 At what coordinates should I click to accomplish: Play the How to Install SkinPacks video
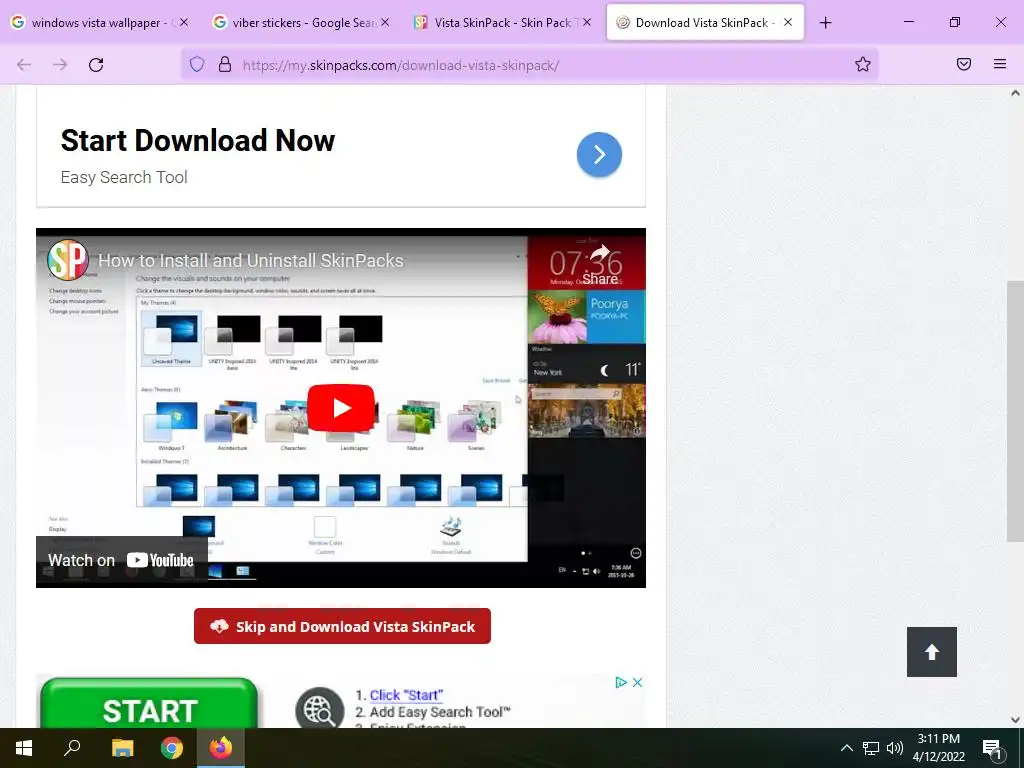[x=341, y=408]
